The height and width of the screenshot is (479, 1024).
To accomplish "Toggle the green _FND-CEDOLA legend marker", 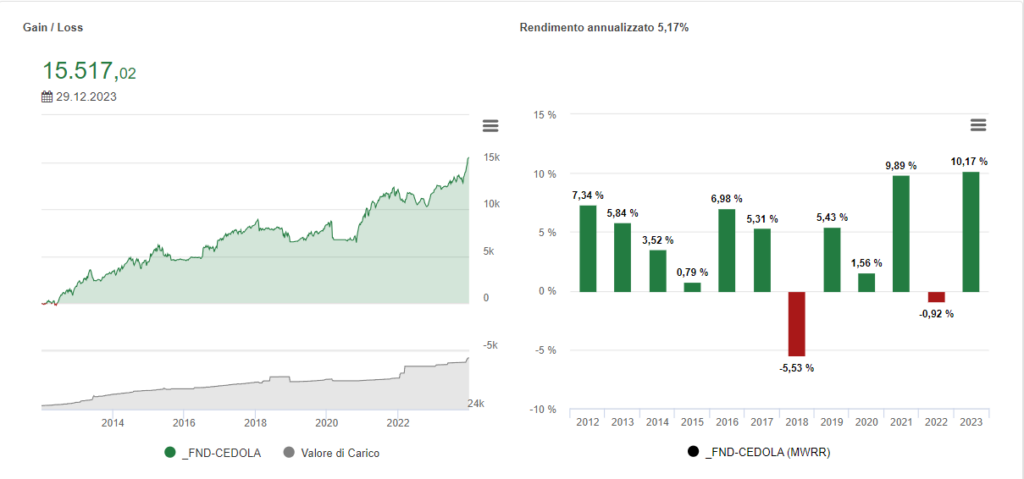I will pyautogui.click(x=170, y=453).
